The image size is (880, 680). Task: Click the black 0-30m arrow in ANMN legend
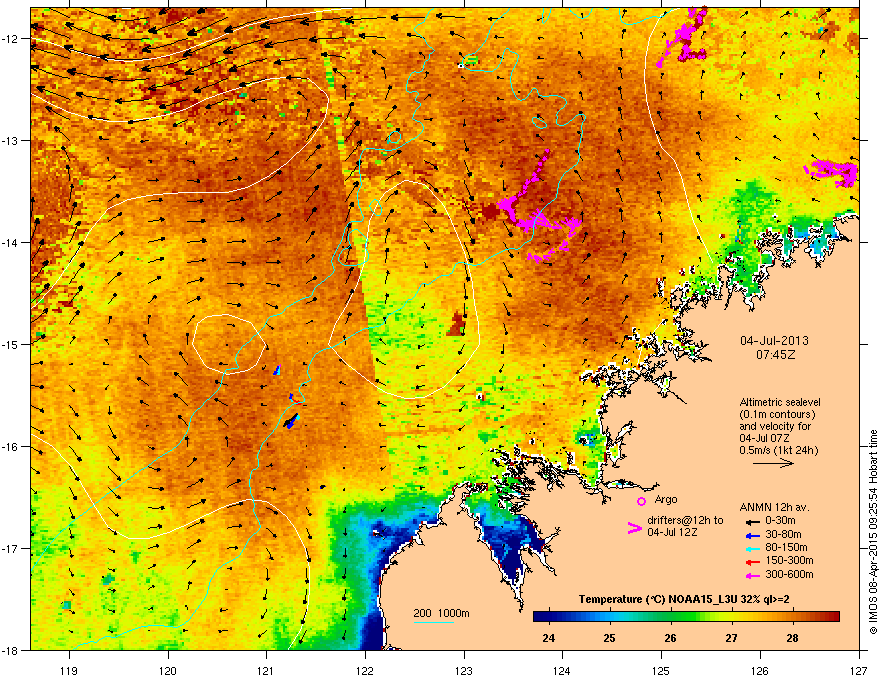(752, 521)
